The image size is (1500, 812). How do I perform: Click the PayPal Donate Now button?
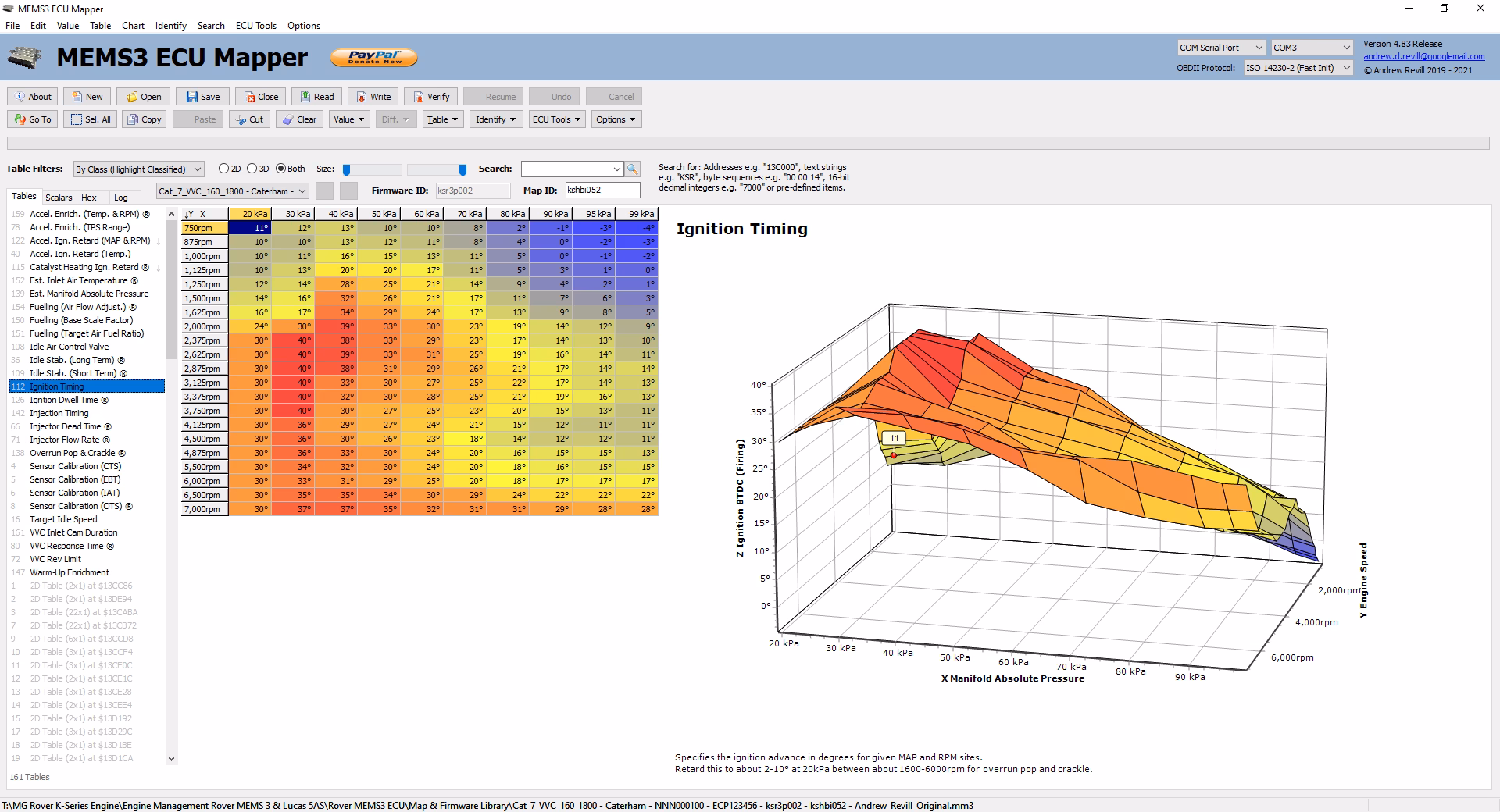click(x=374, y=57)
